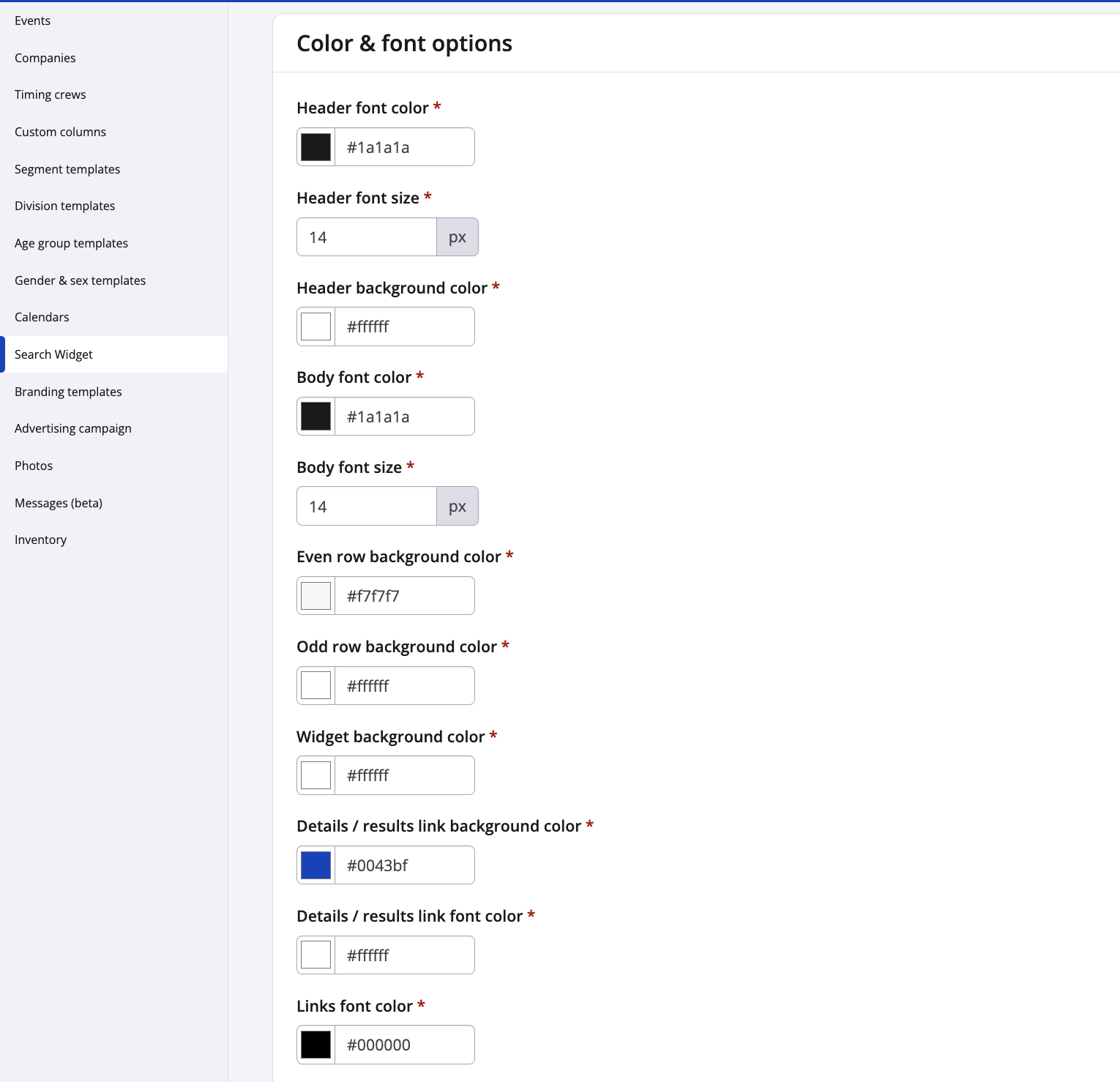1120x1082 pixels.
Task: Click the Widget background color swatch
Action: pyautogui.click(x=316, y=775)
